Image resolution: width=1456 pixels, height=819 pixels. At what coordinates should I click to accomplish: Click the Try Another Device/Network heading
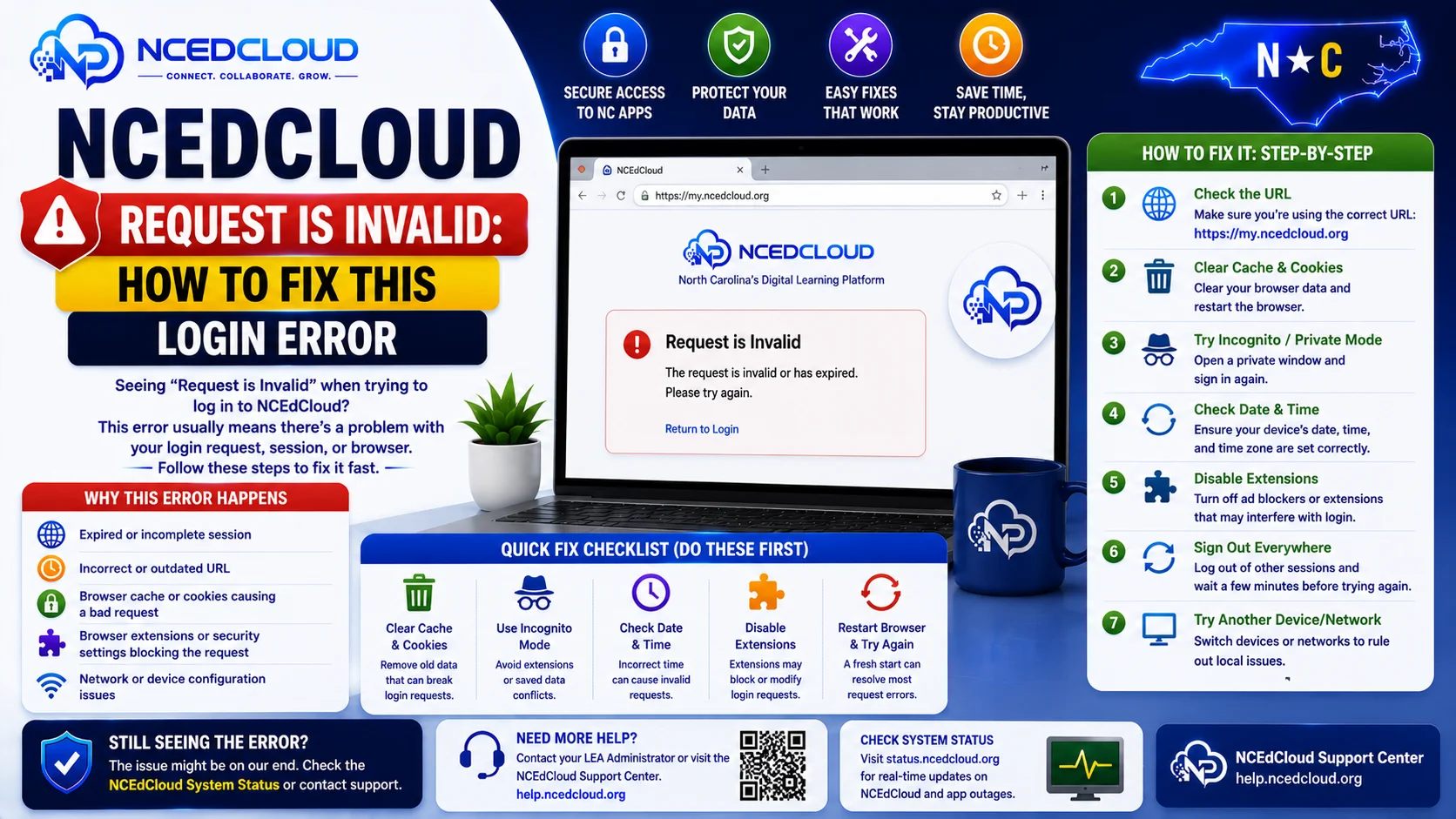pos(1287,620)
